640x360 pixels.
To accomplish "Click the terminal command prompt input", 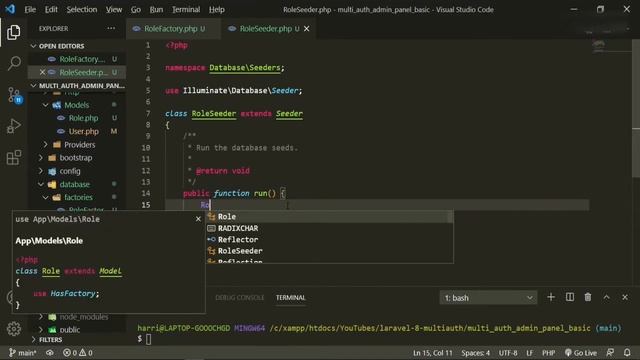I will (x=149, y=339).
